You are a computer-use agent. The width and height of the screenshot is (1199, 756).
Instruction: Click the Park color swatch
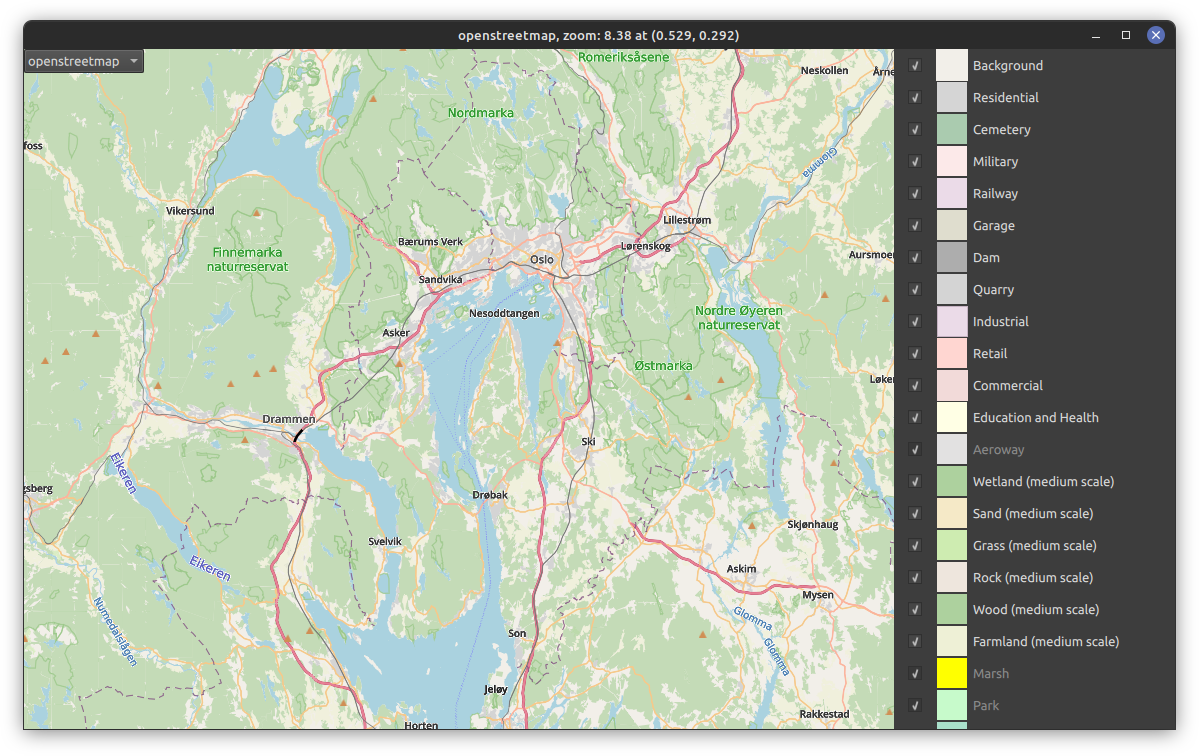(950, 705)
